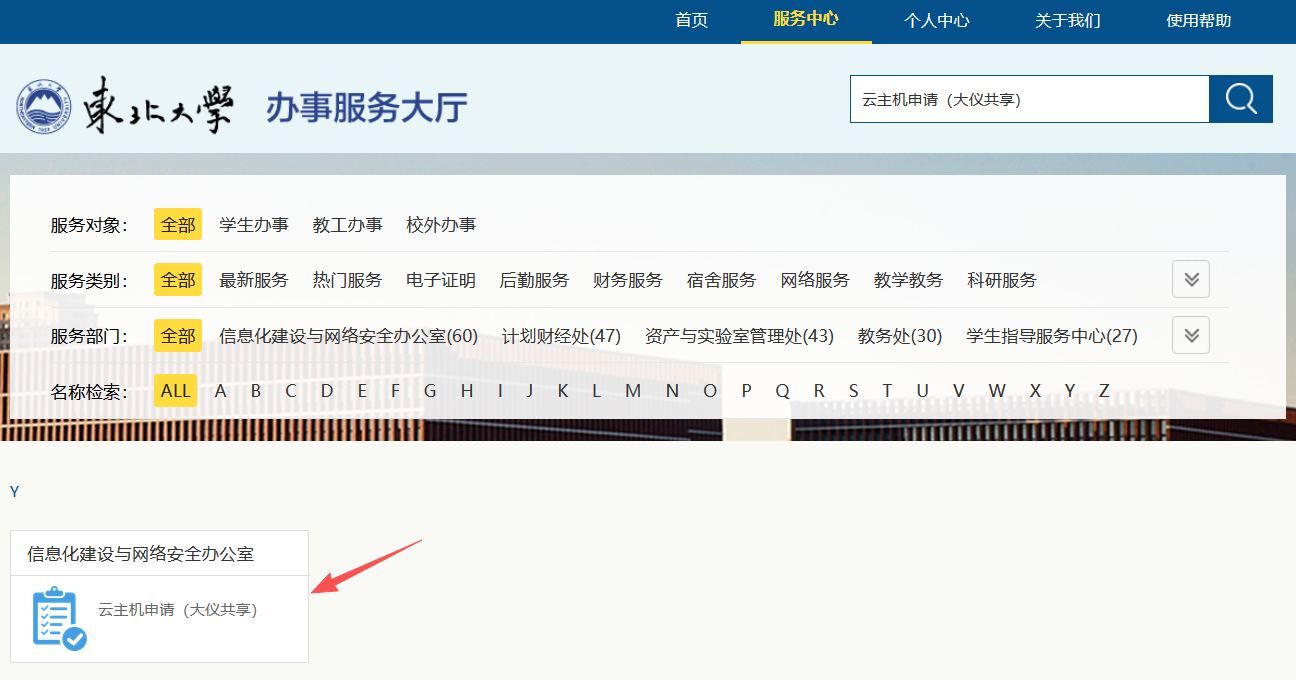Open 云主机申请（大仪共享）service link
This screenshot has height=680, width=1296.
point(177,609)
